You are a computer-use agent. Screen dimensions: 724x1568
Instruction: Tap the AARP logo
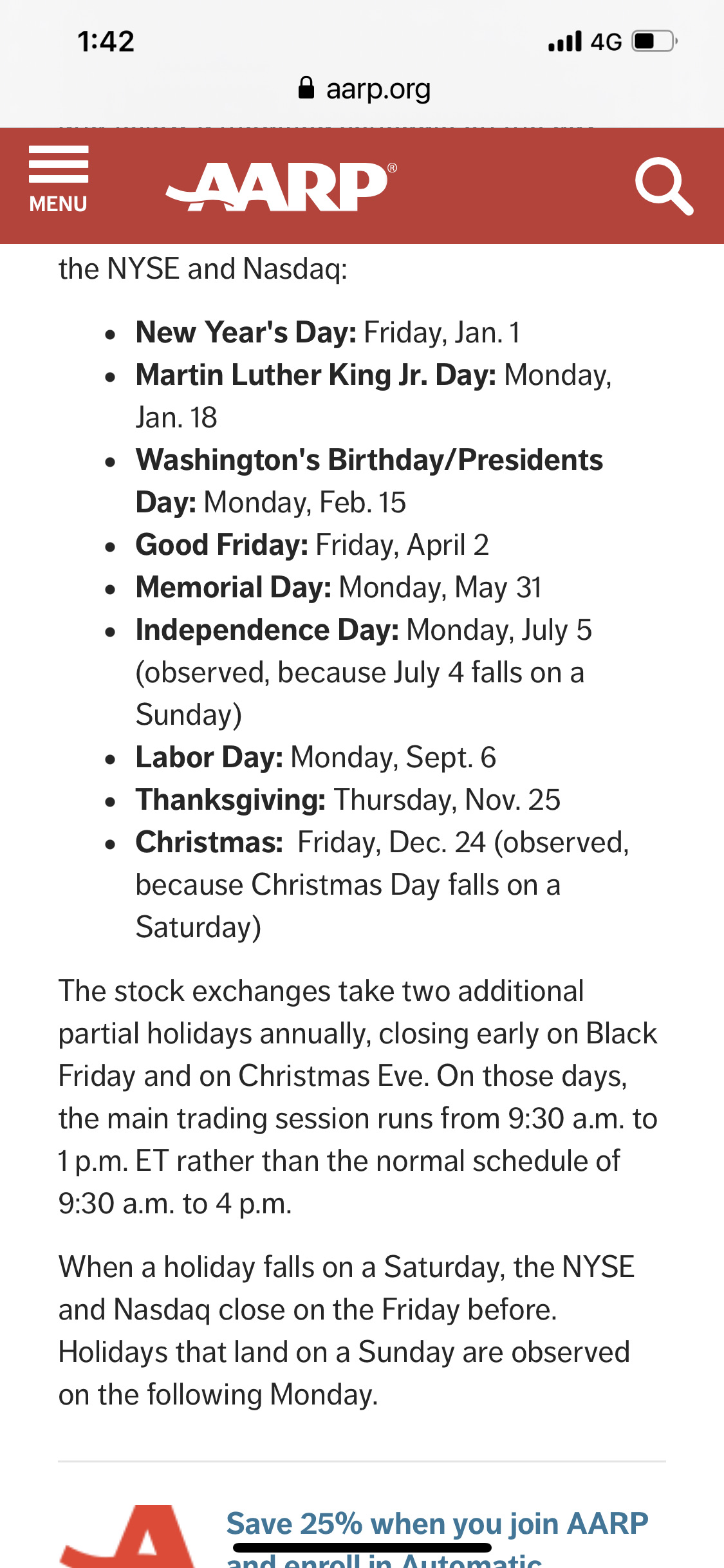click(x=281, y=186)
